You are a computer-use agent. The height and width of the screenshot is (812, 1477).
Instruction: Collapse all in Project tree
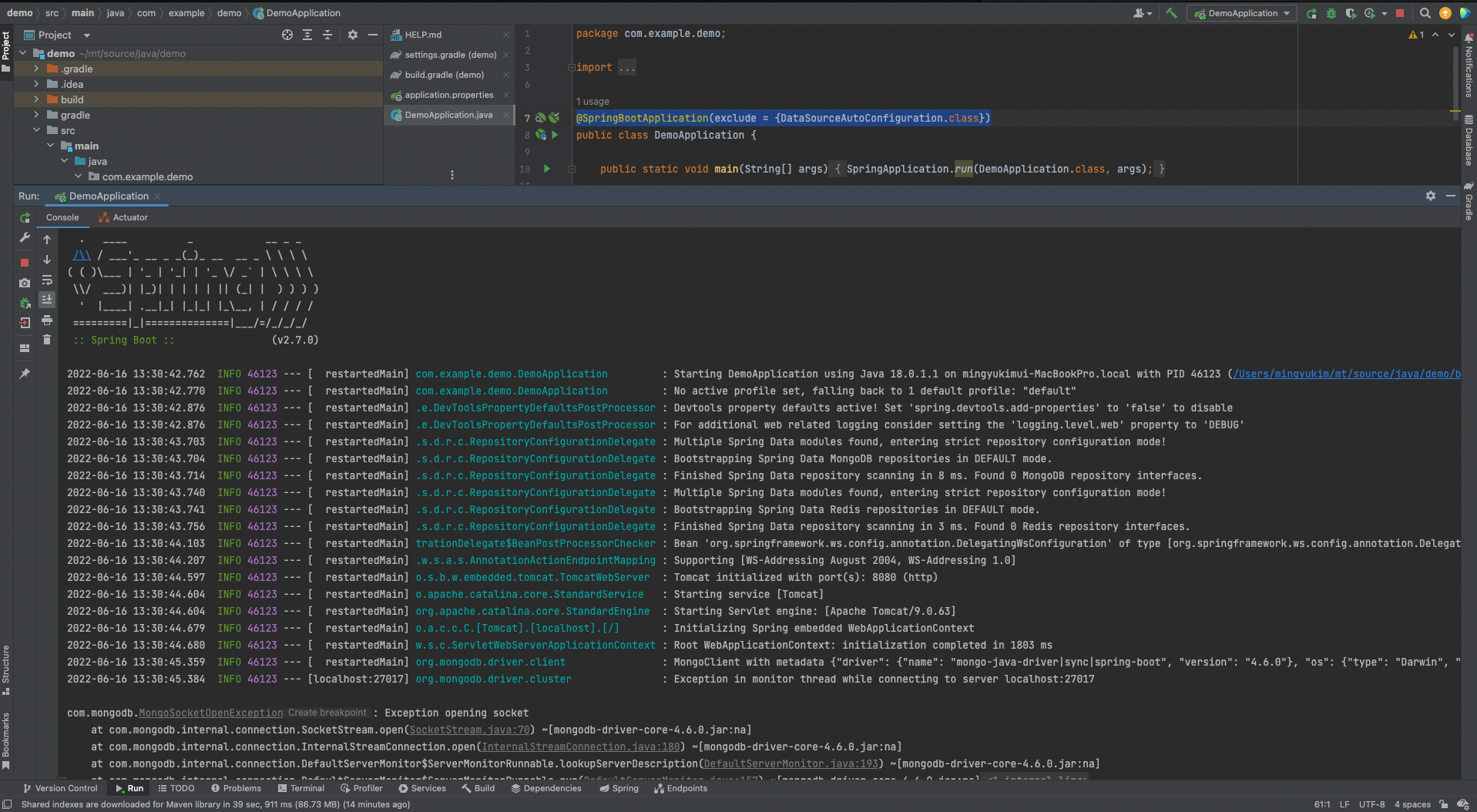327,35
